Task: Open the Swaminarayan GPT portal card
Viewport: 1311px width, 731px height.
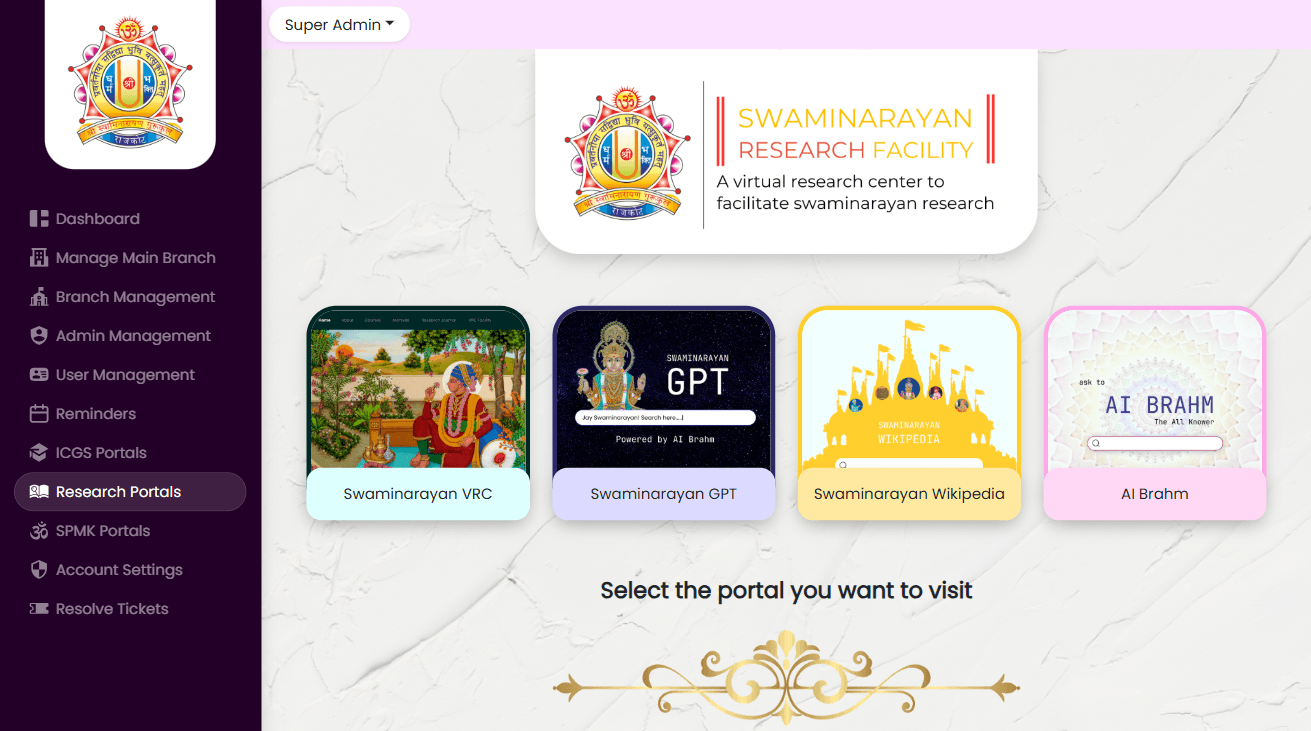Action: click(x=664, y=413)
